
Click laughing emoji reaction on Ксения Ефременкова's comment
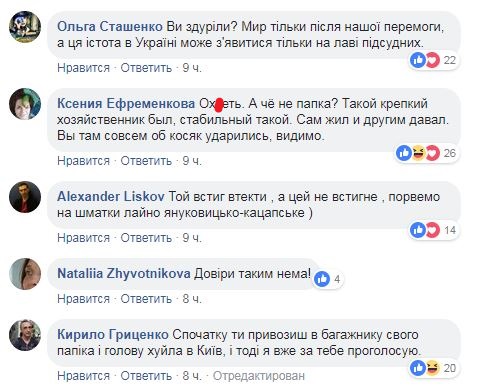click(418, 153)
